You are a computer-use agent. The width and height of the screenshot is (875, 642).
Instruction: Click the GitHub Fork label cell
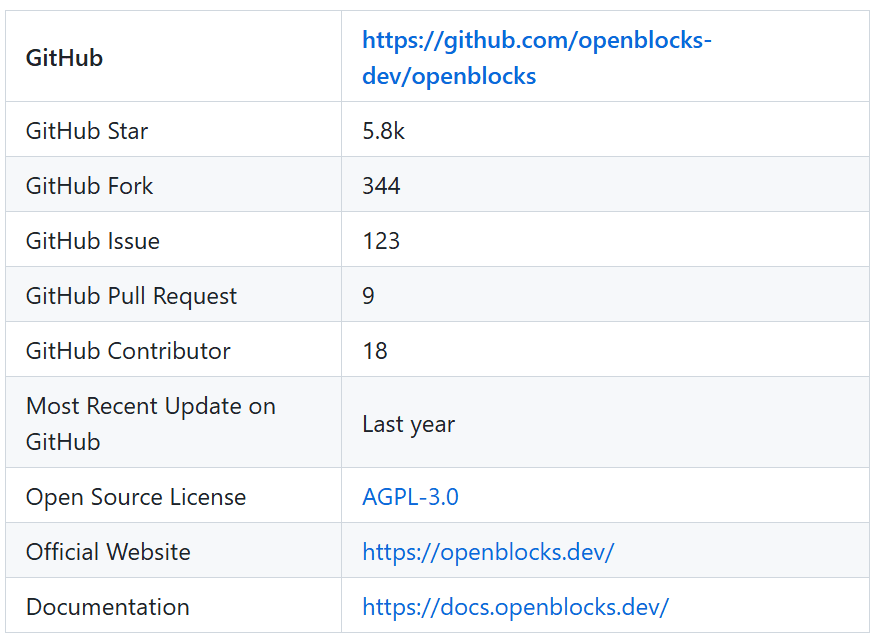coord(174,184)
